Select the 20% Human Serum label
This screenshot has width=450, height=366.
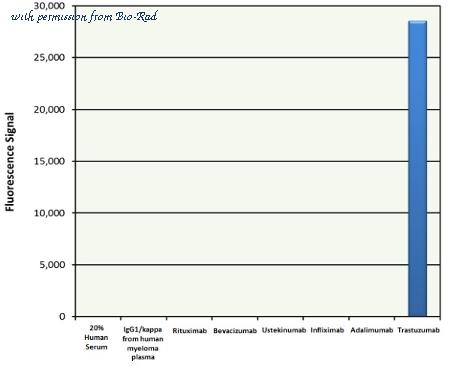(x=96, y=337)
